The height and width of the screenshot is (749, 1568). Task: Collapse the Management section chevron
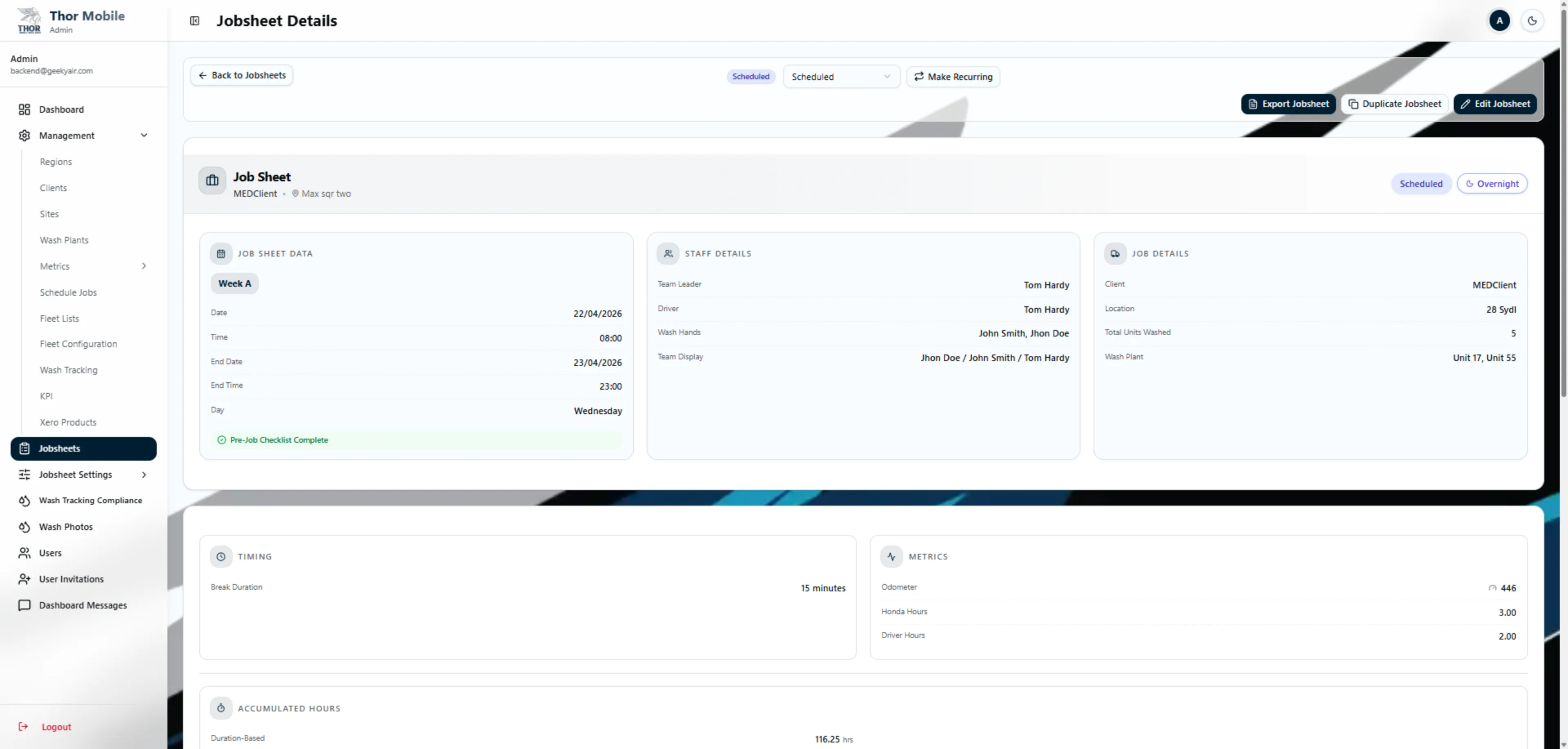[x=144, y=135]
